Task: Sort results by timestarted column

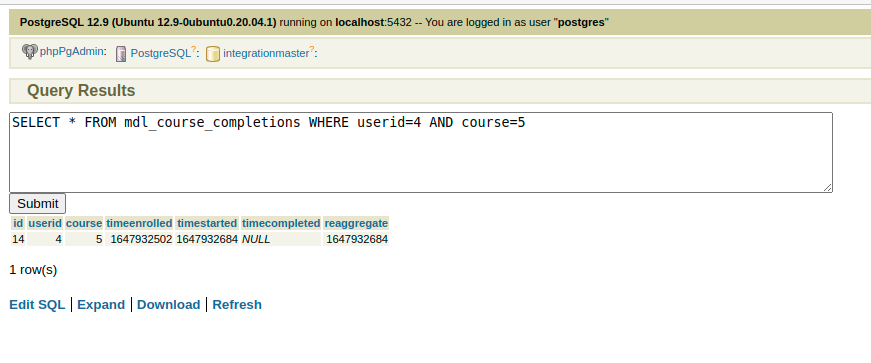Action: 207,223
